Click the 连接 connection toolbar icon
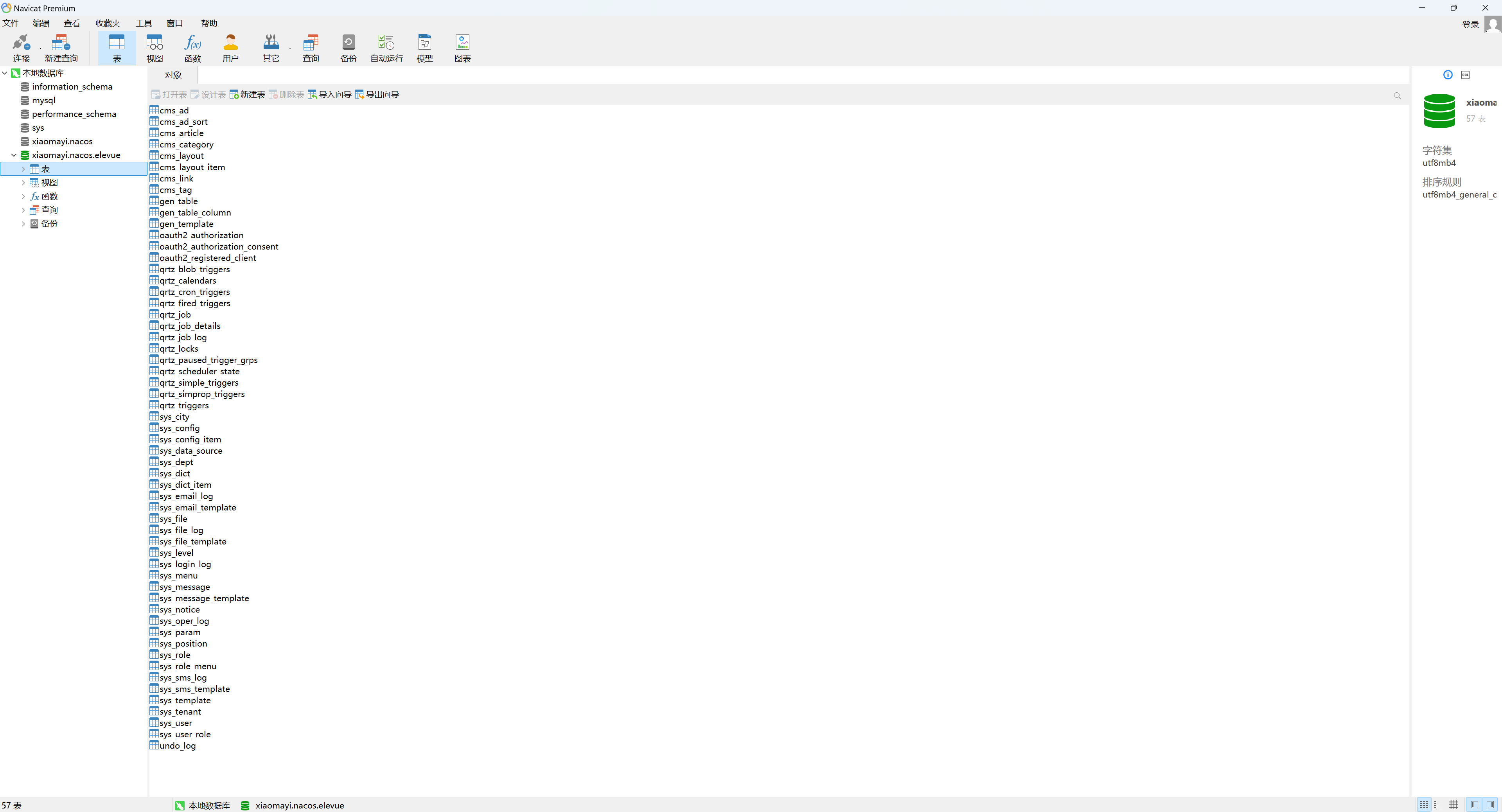 tap(21, 49)
